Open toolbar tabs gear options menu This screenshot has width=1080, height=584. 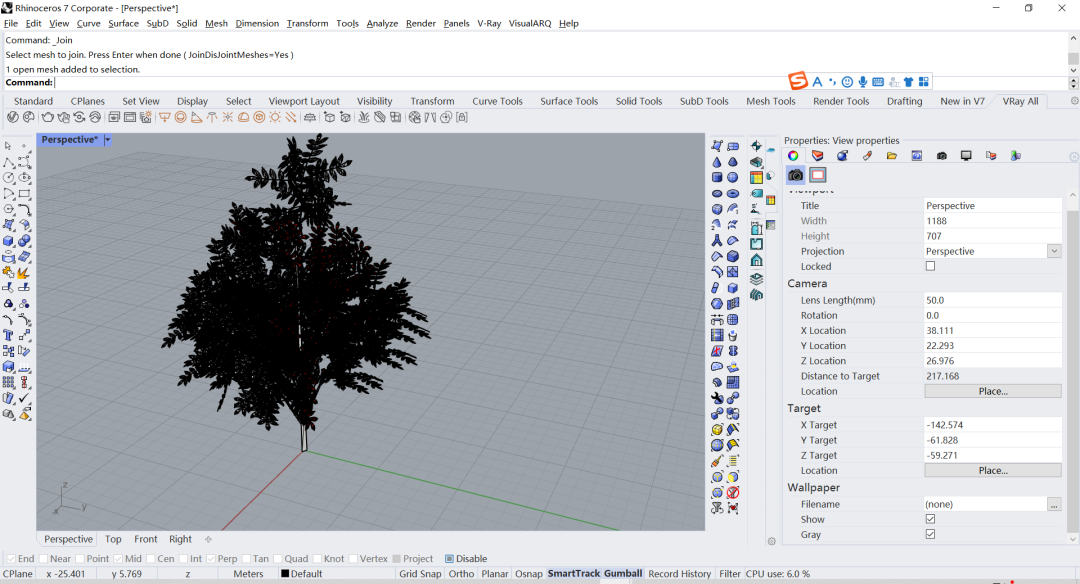[x=1074, y=101]
